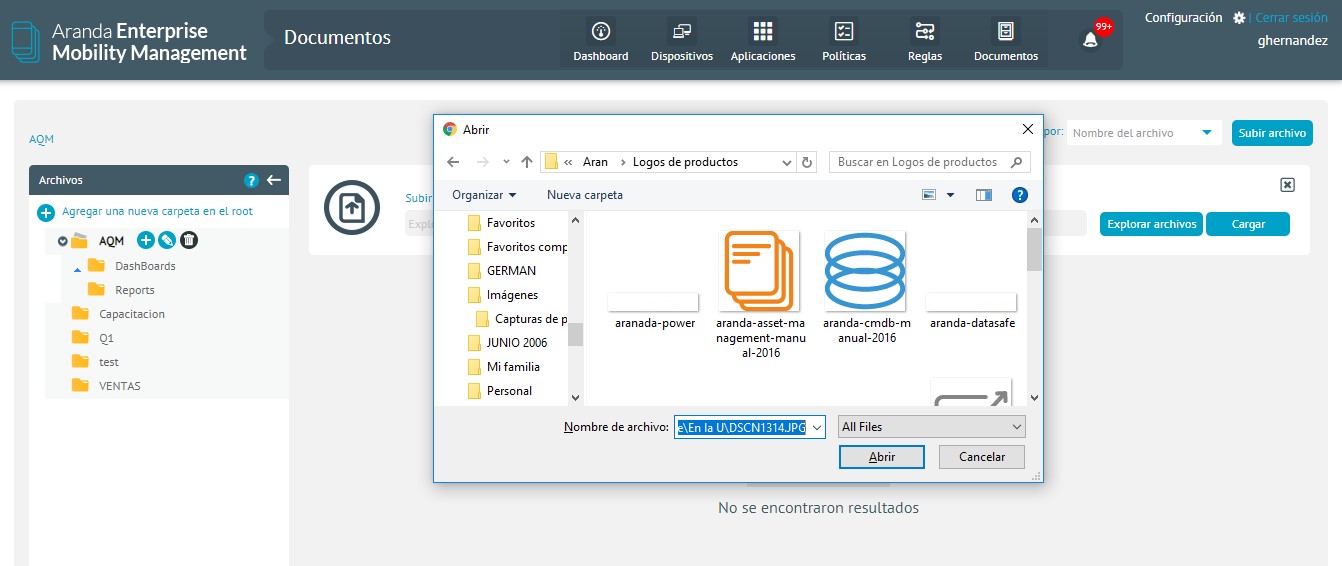
Task: Expand the DashBoards folder node
Action: point(78,268)
